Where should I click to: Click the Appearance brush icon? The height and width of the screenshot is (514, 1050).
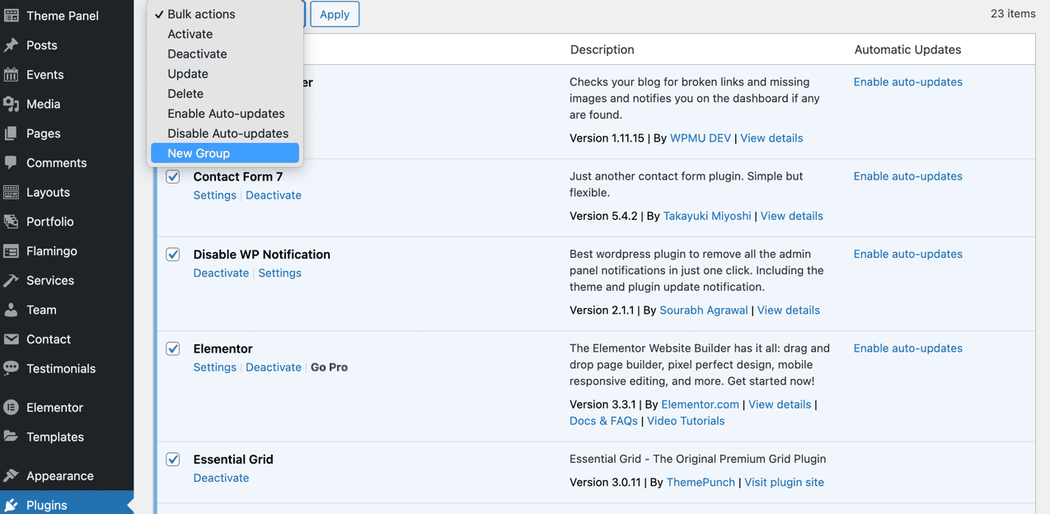(11, 476)
